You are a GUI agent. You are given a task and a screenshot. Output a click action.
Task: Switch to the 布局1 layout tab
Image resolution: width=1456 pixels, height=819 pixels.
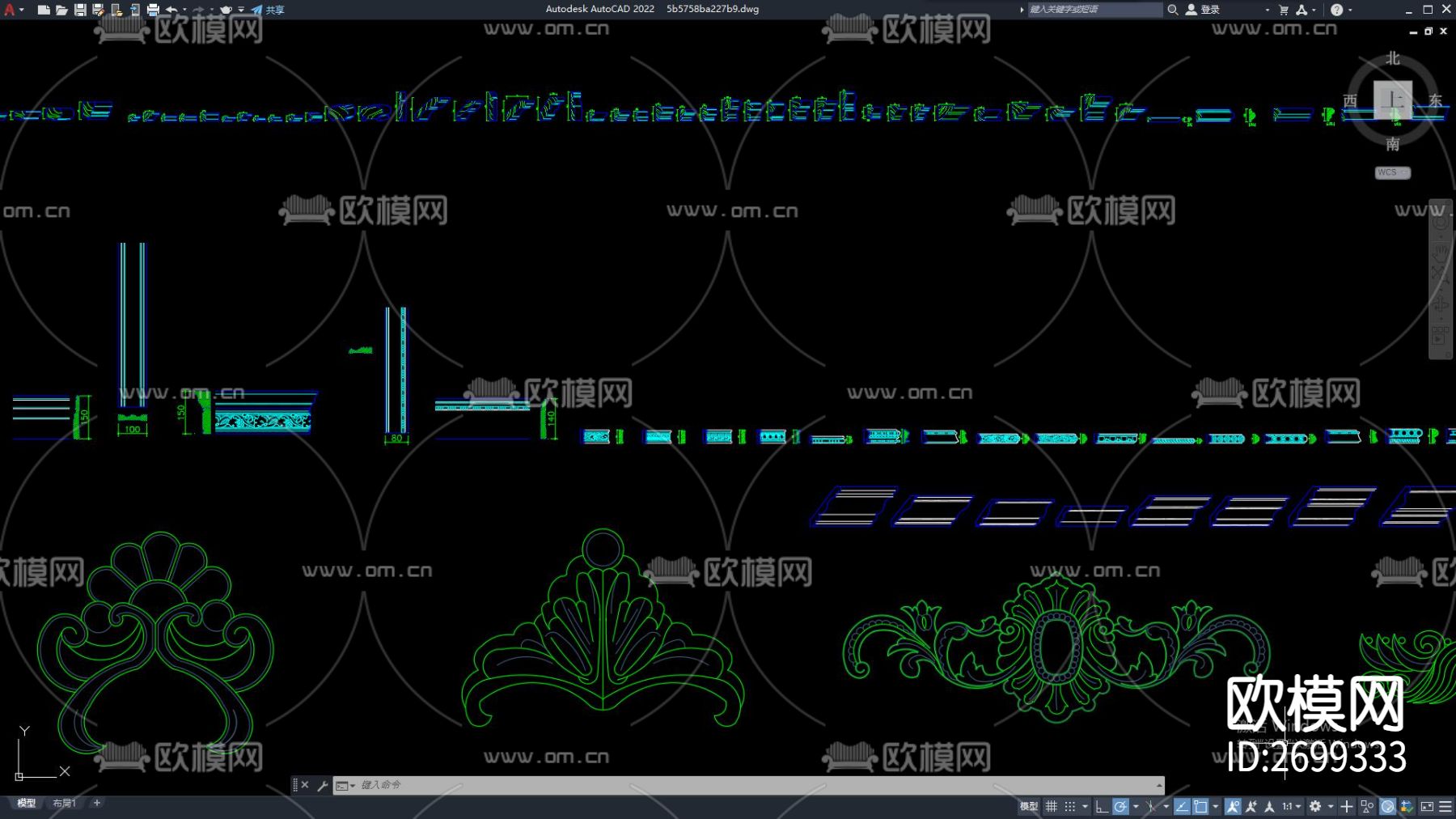64,803
